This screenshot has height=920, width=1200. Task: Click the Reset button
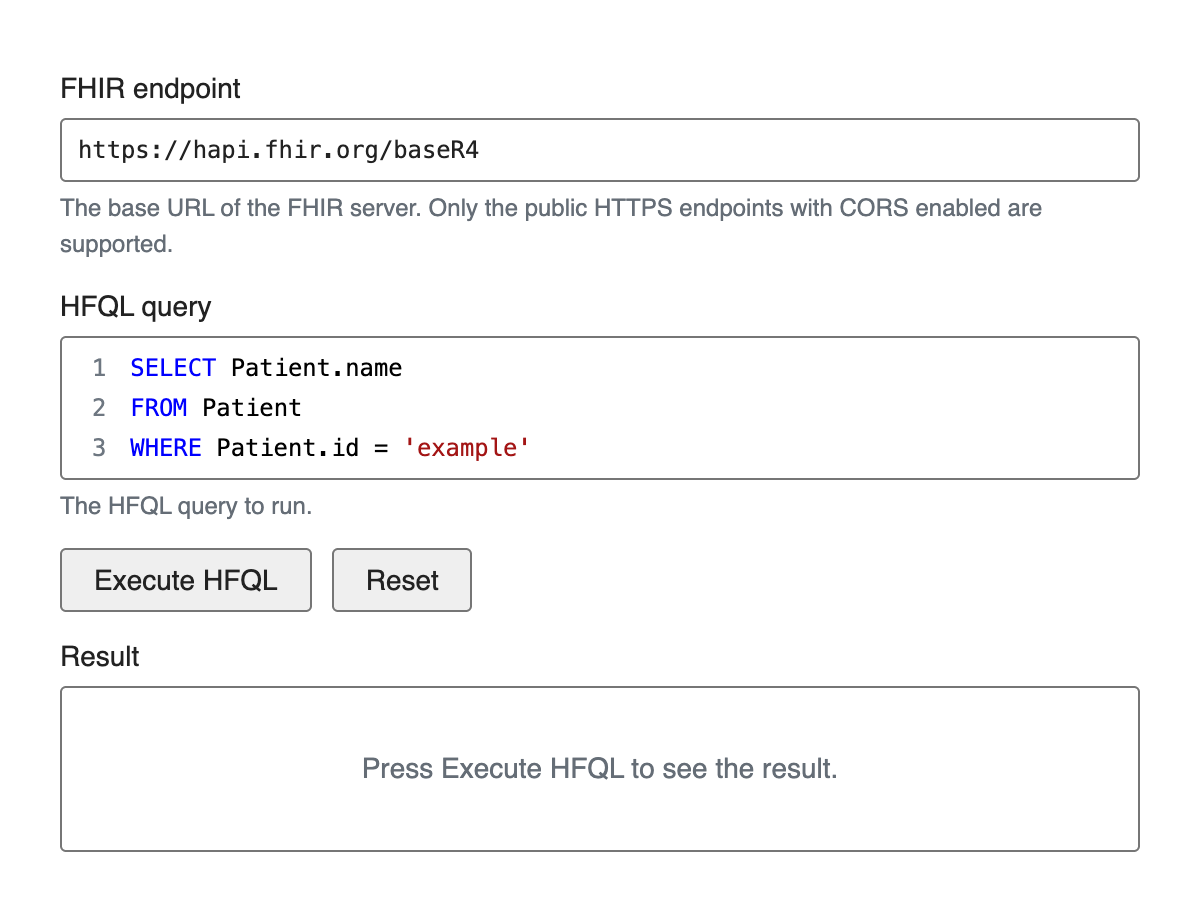point(402,580)
